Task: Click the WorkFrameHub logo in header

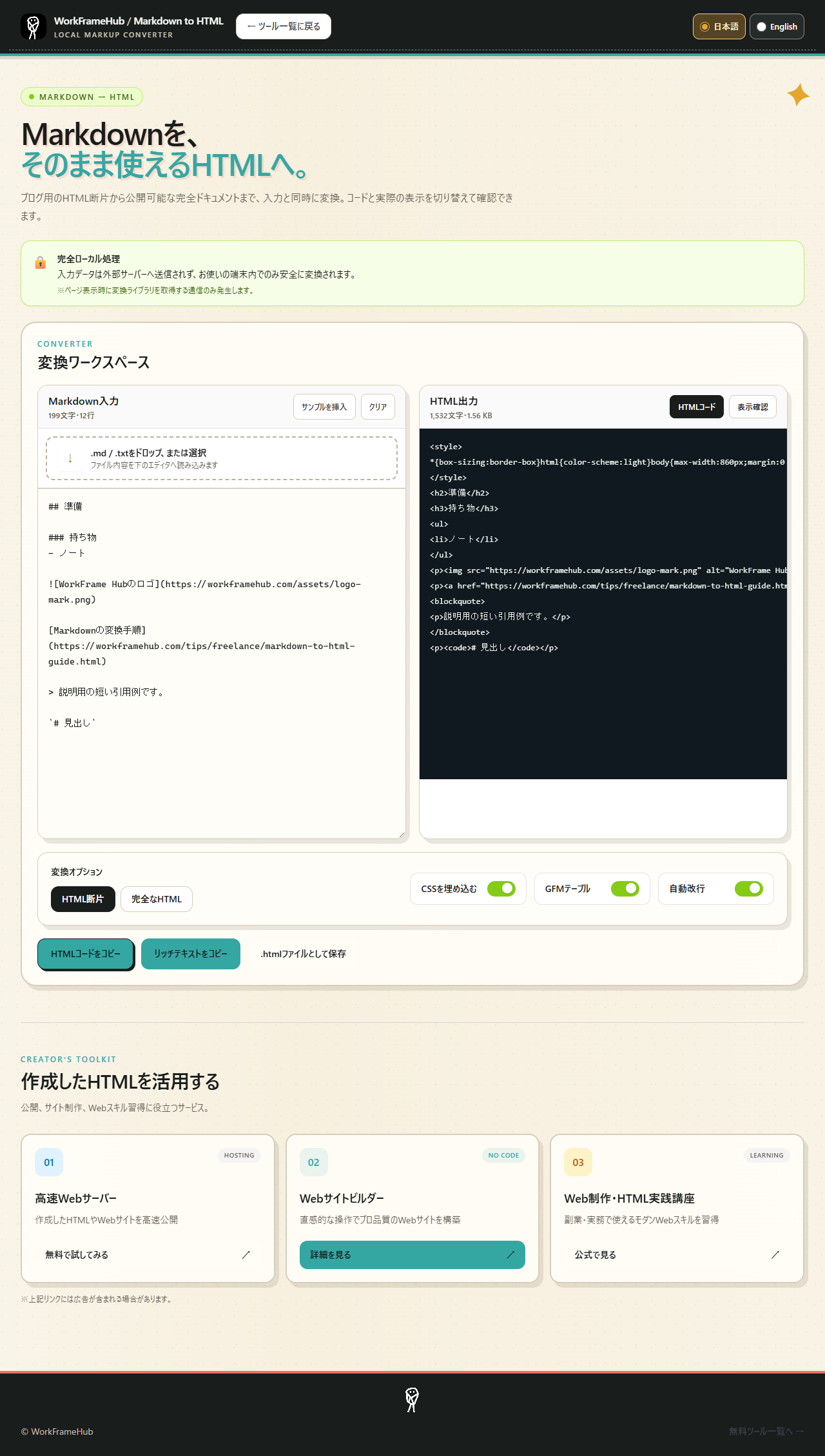Action: point(33,26)
